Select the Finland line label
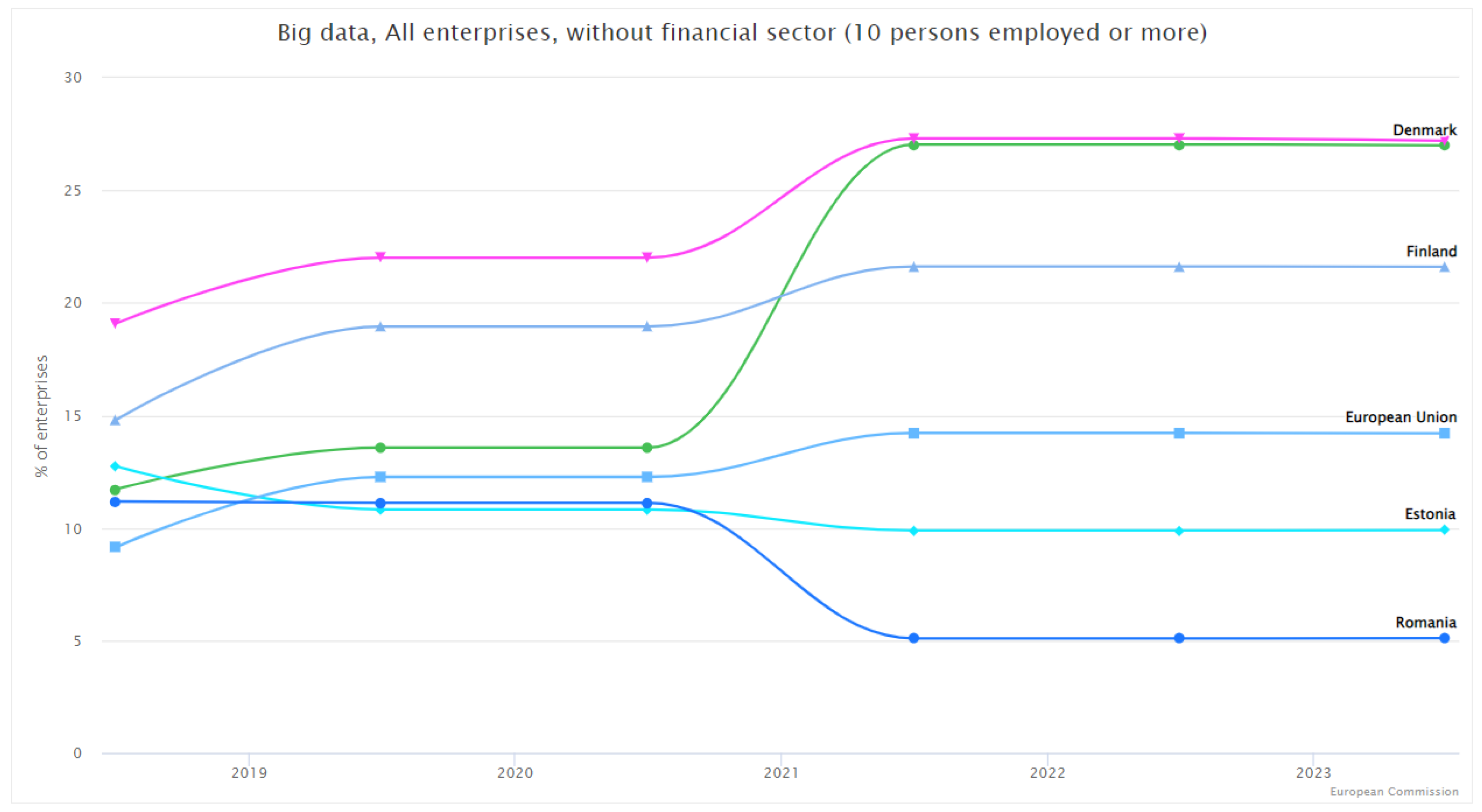Viewport: 1482px width, 812px height. (1431, 251)
